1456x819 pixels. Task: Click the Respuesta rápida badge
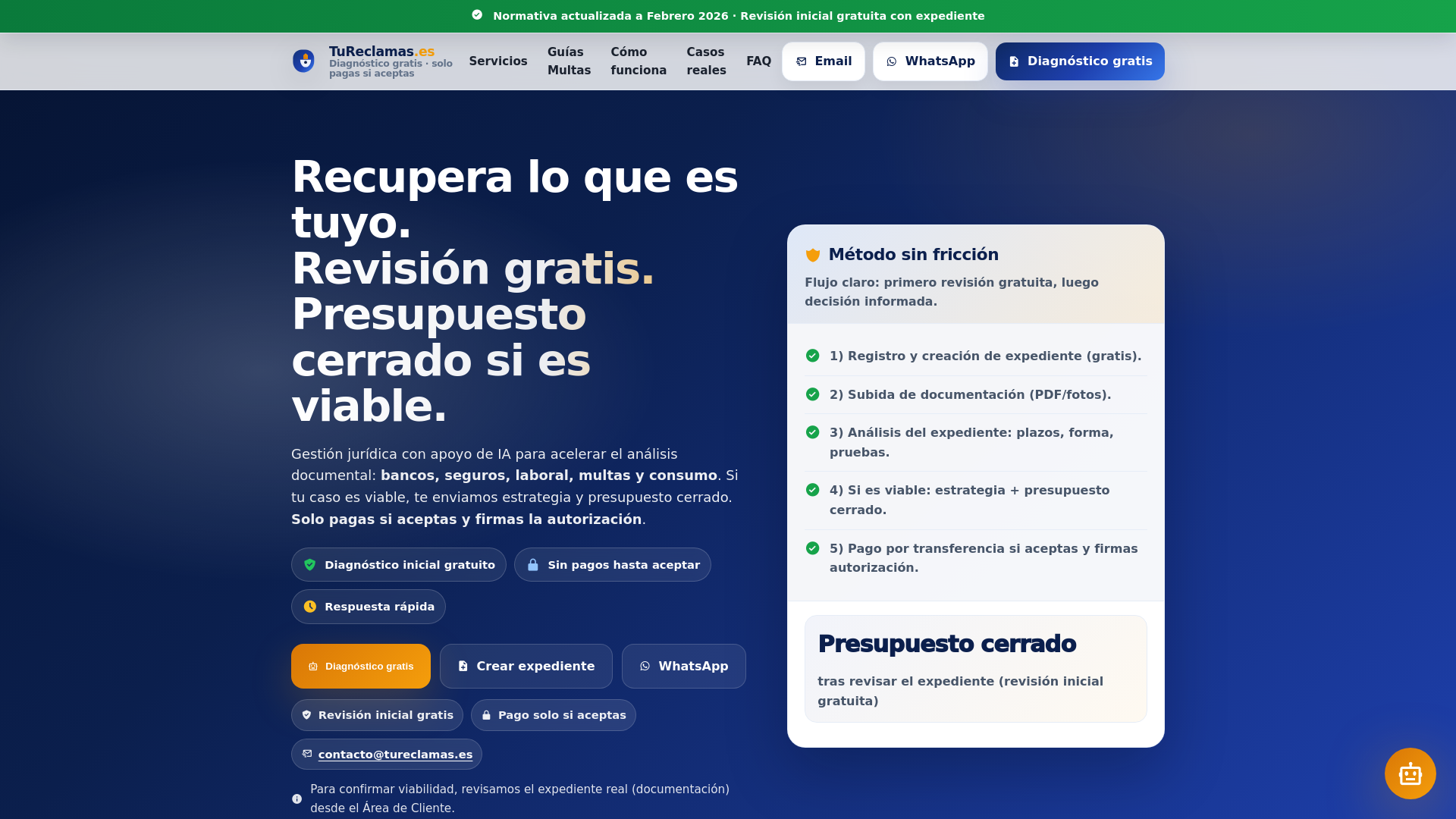click(369, 607)
